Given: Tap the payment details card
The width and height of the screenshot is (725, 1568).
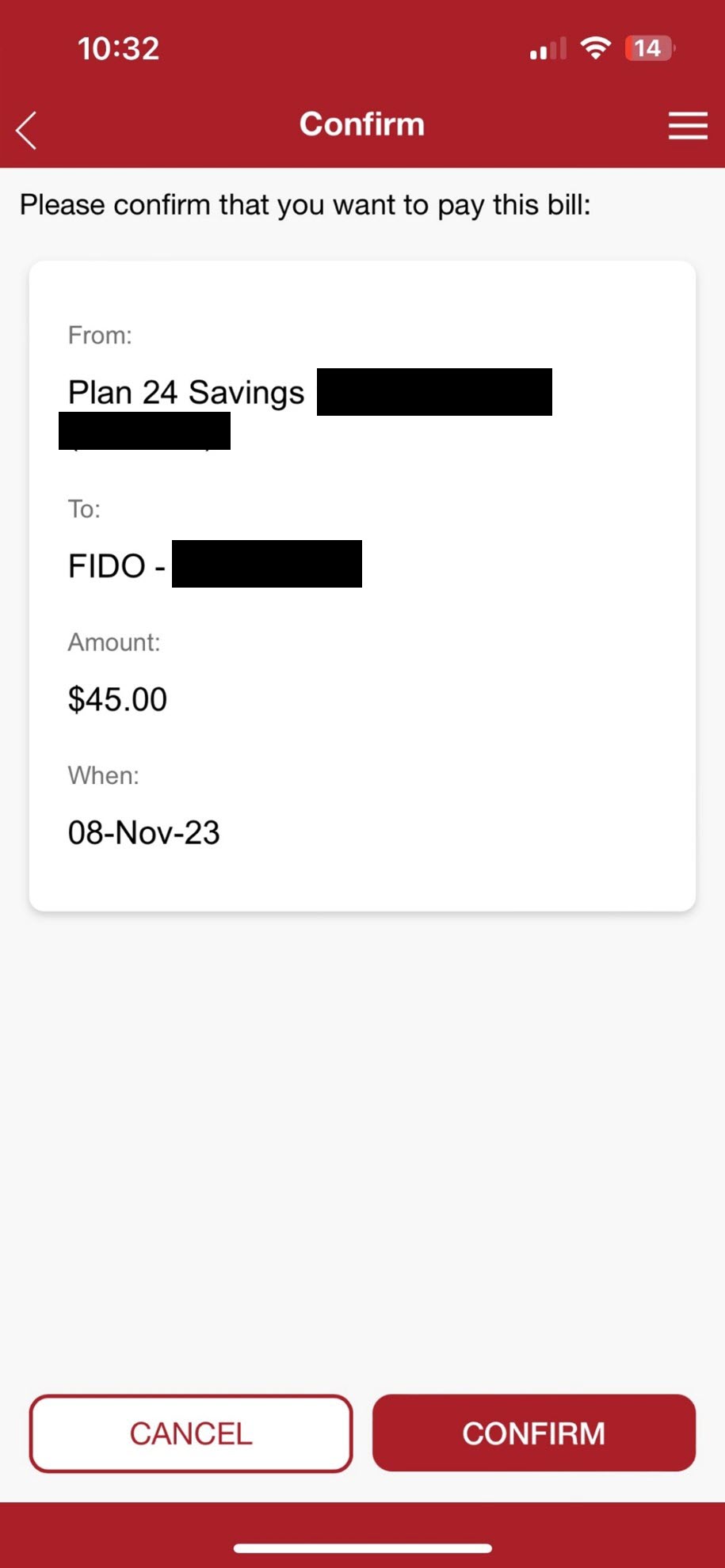Looking at the screenshot, I should tap(362, 586).
